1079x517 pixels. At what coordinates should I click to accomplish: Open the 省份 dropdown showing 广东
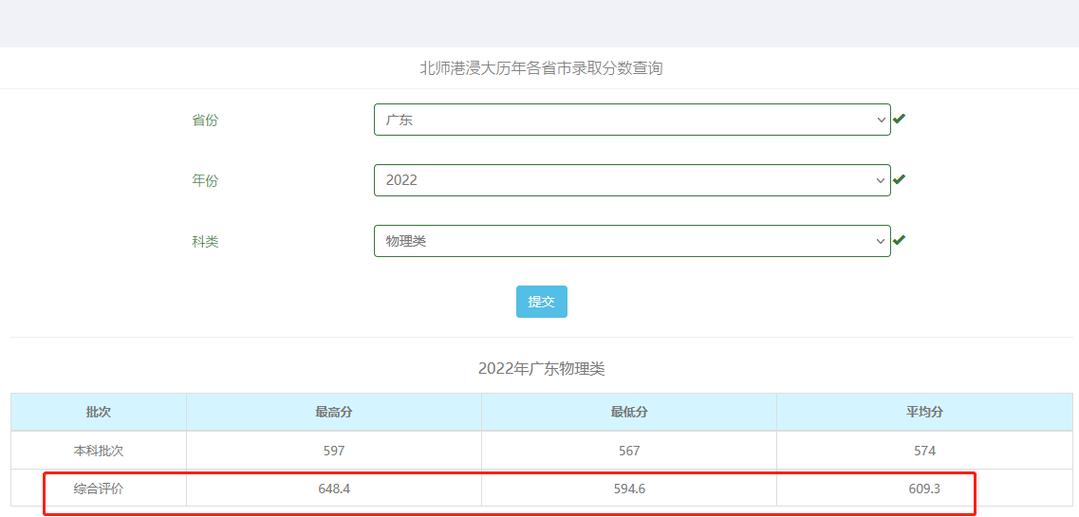tap(632, 120)
